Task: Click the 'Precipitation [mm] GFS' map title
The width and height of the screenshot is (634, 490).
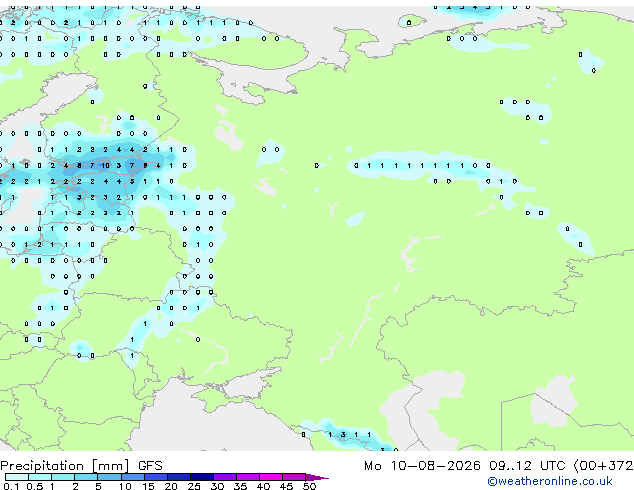Action: coord(81,466)
